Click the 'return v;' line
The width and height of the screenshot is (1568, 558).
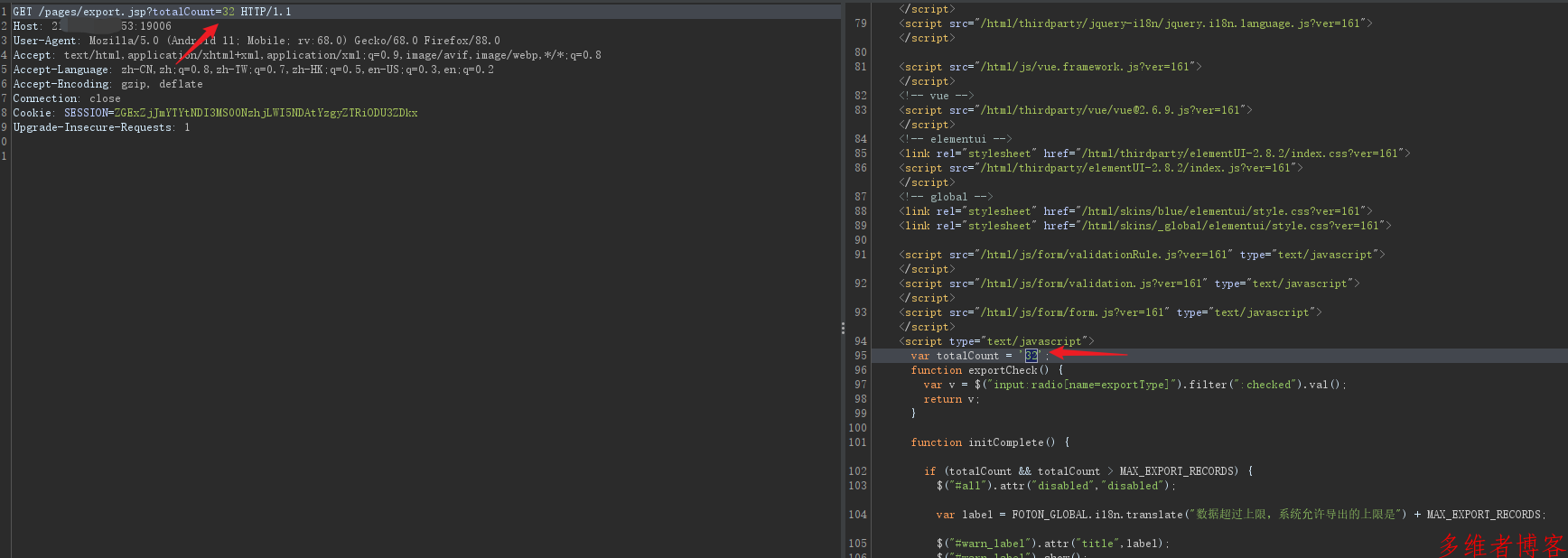coord(952,399)
